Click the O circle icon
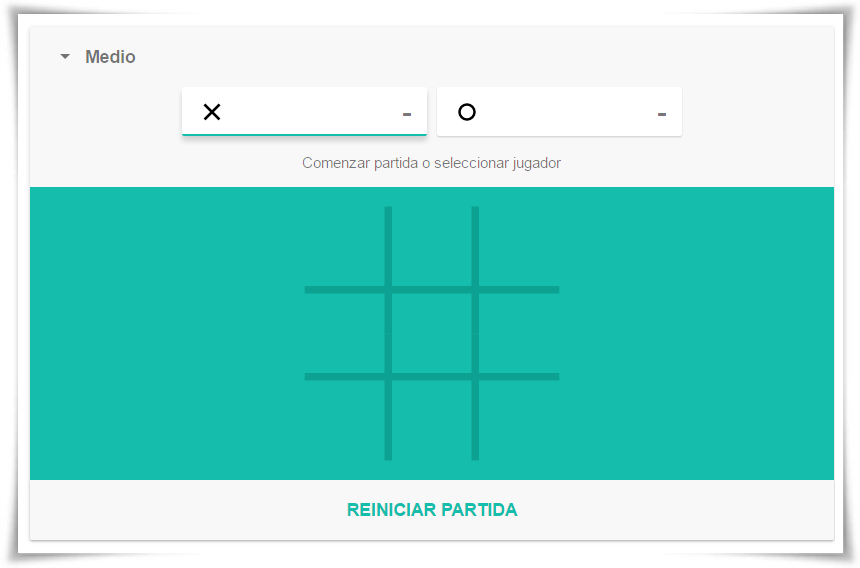The image size is (860, 568). [x=467, y=112]
